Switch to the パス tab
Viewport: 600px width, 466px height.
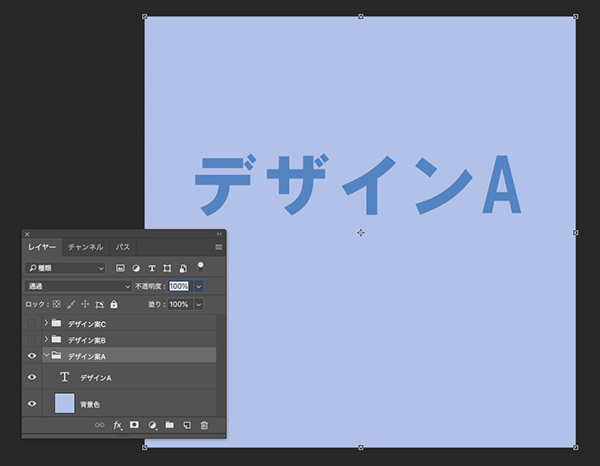click(123, 247)
